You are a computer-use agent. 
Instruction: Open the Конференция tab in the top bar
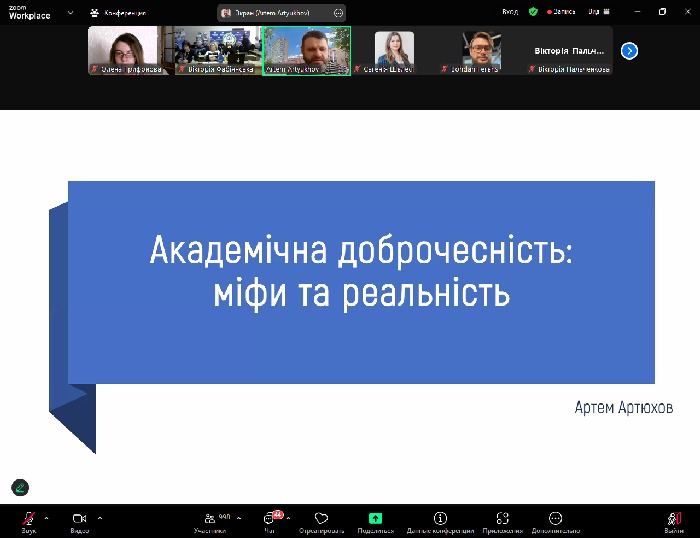tap(118, 13)
